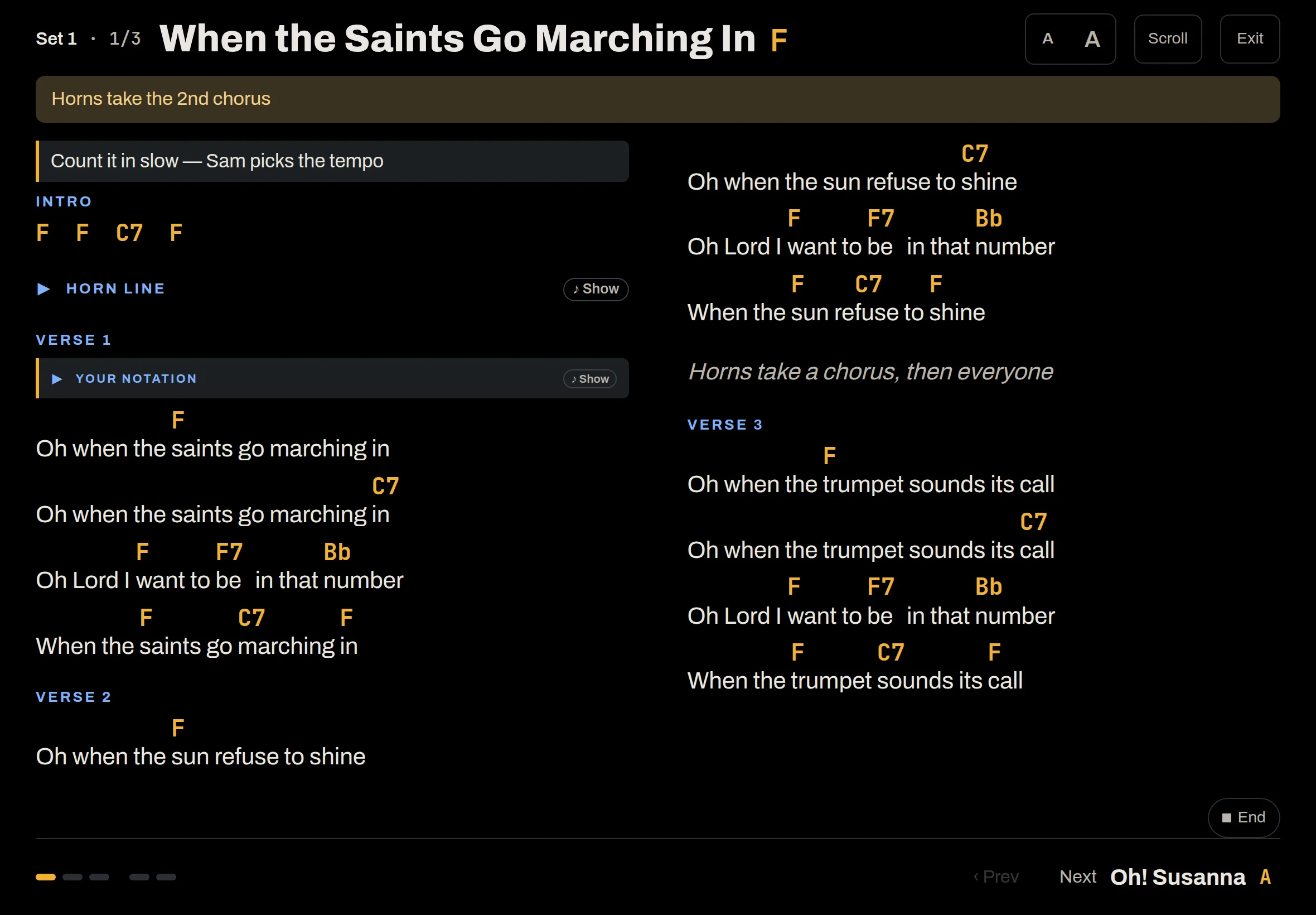This screenshot has width=1316, height=915.
Task: Show Your Notation in Verse 1
Action: click(x=590, y=379)
